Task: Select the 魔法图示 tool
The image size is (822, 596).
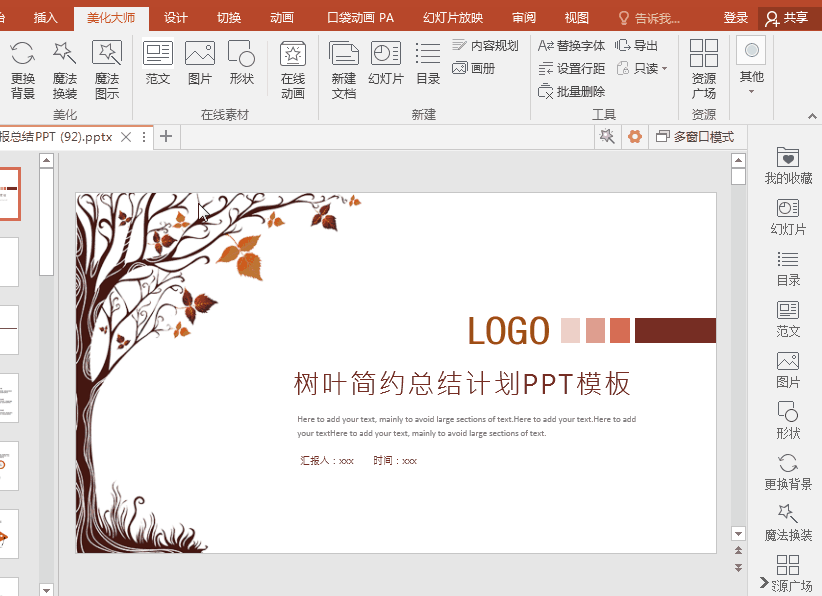Action: click(x=106, y=70)
